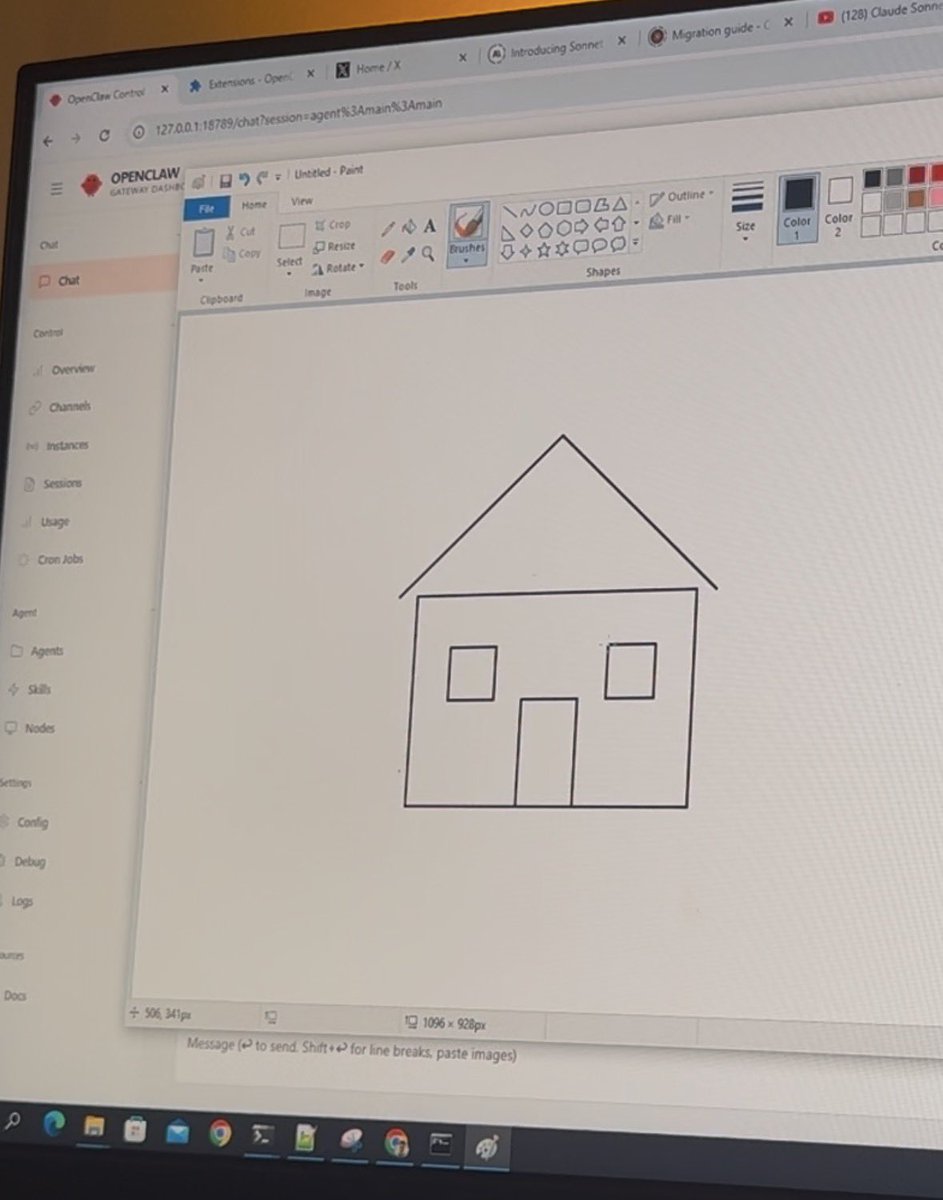This screenshot has width=943, height=1200.
Task: Click the Resize button in Image group
Action: [334, 247]
